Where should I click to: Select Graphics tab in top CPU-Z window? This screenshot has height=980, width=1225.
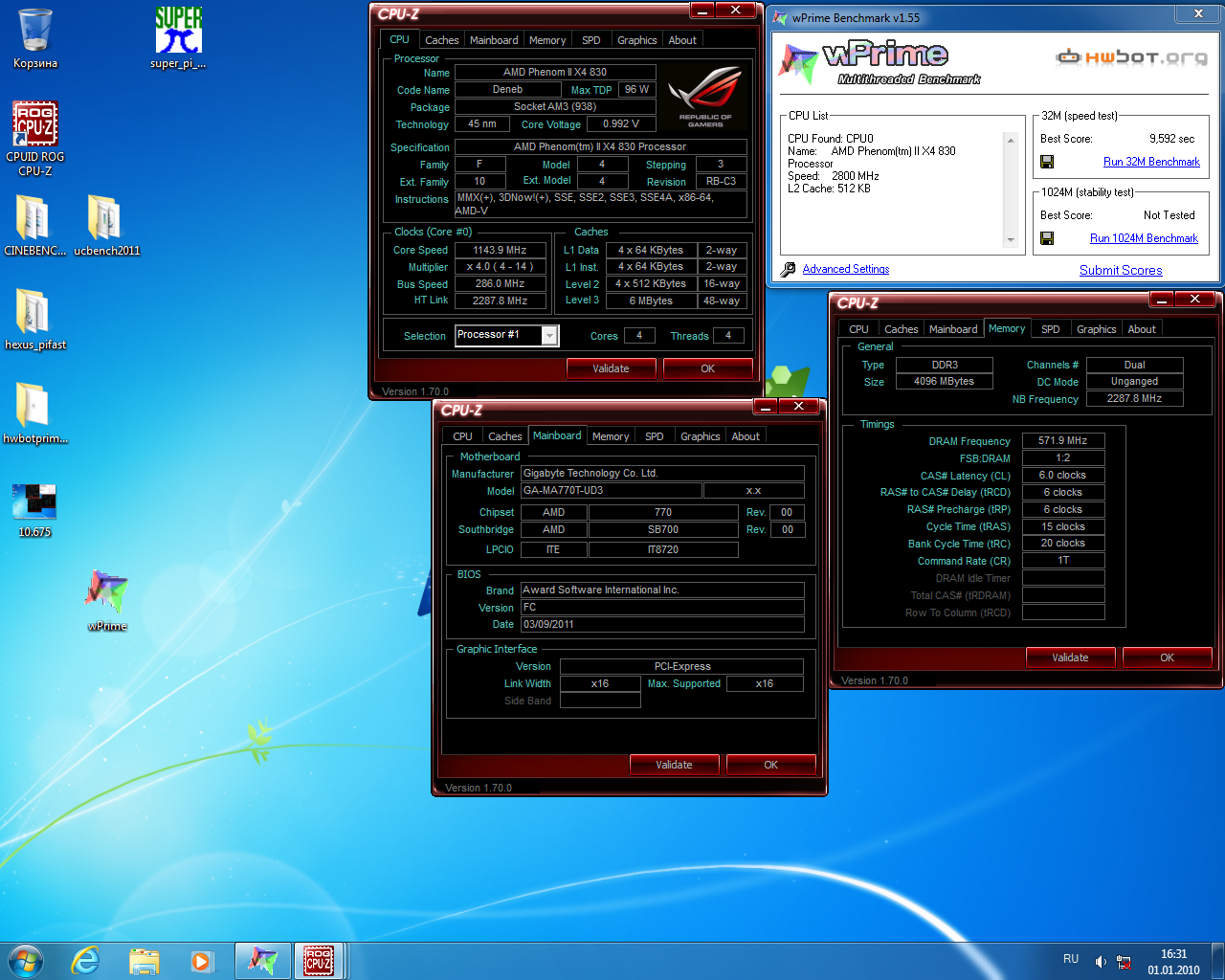coord(637,40)
